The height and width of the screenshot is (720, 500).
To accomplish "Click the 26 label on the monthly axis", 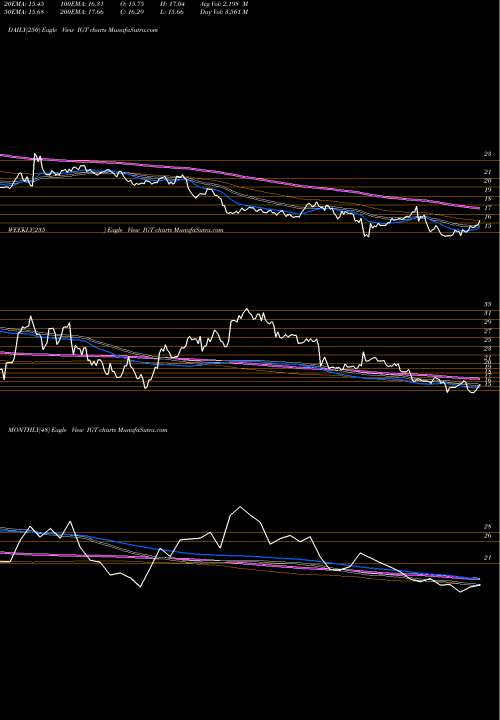I will (487, 536).
